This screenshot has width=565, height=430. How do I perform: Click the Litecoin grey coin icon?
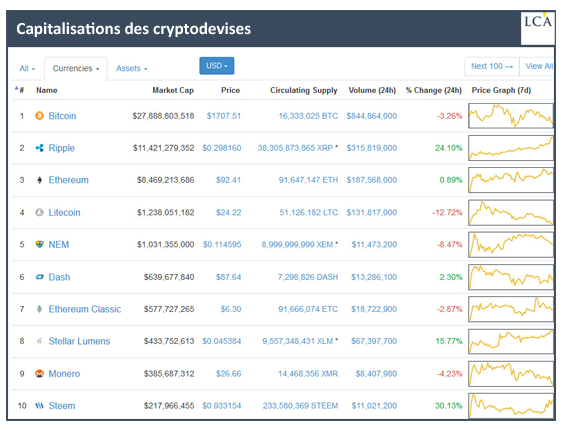(x=39, y=212)
